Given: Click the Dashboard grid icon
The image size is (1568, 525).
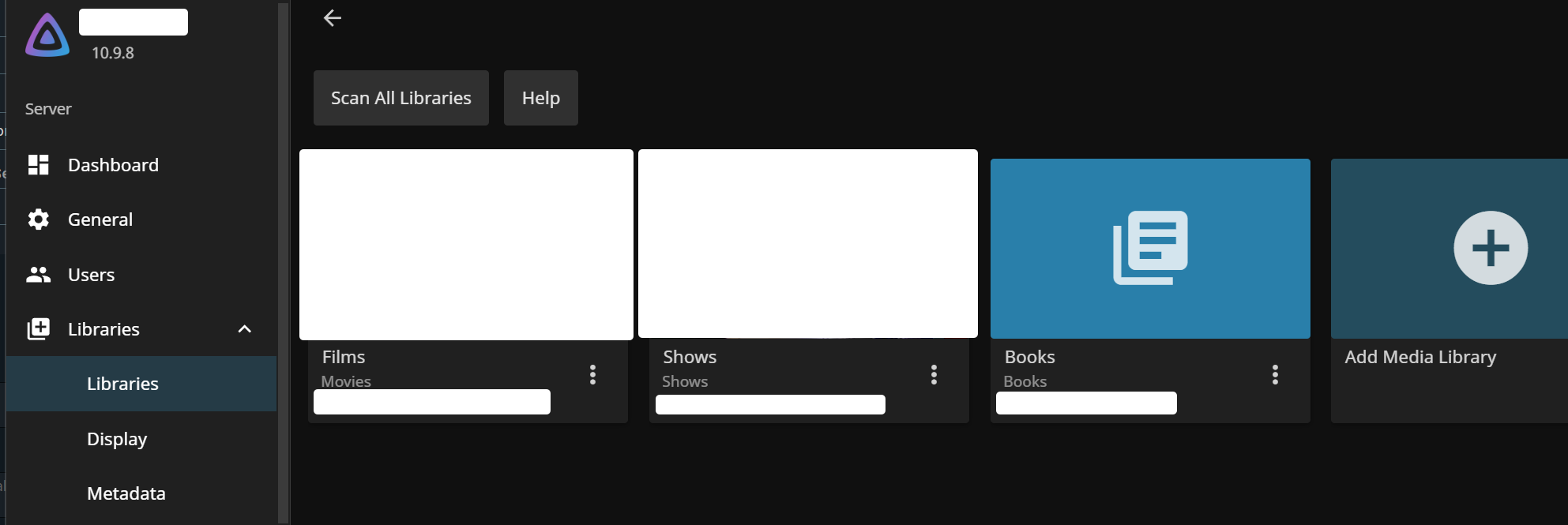Looking at the screenshot, I should (x=38, y=165).
